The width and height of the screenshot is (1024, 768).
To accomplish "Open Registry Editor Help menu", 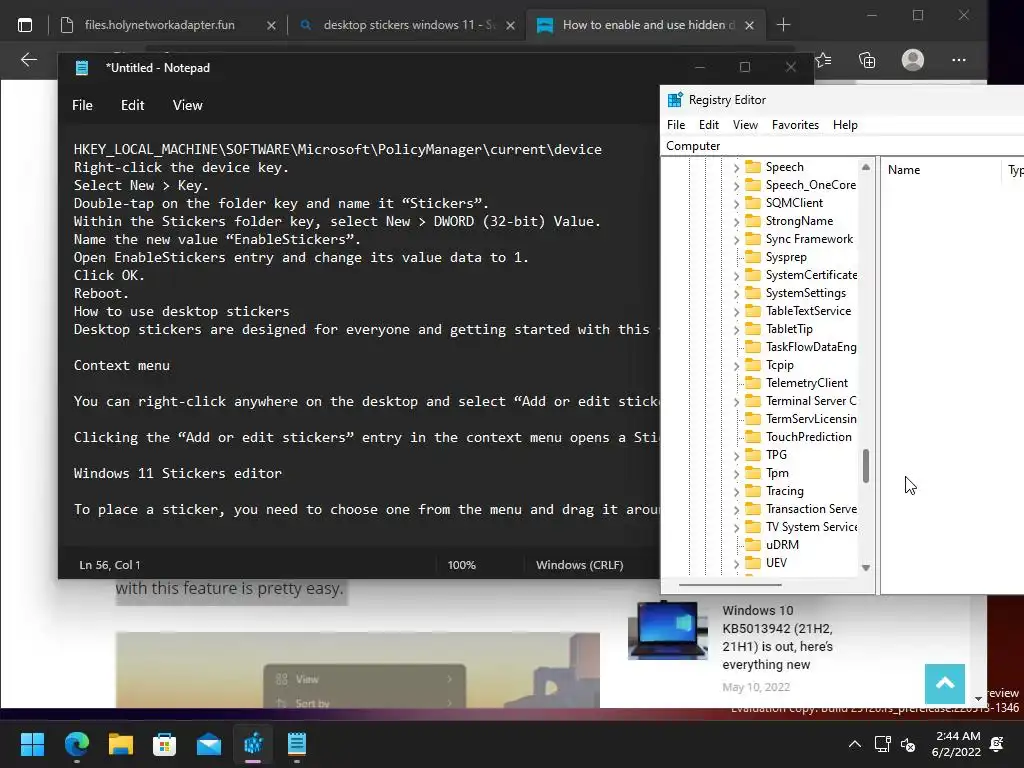I will pos(845,125).
